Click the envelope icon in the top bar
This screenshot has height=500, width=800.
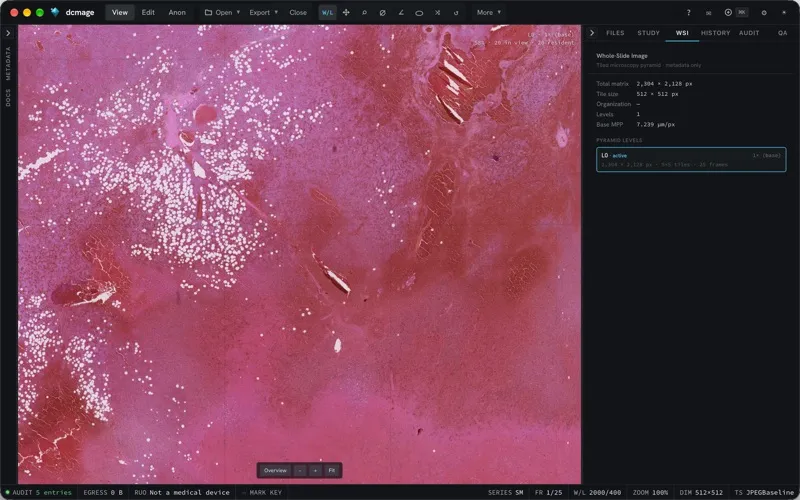point(708,13)
